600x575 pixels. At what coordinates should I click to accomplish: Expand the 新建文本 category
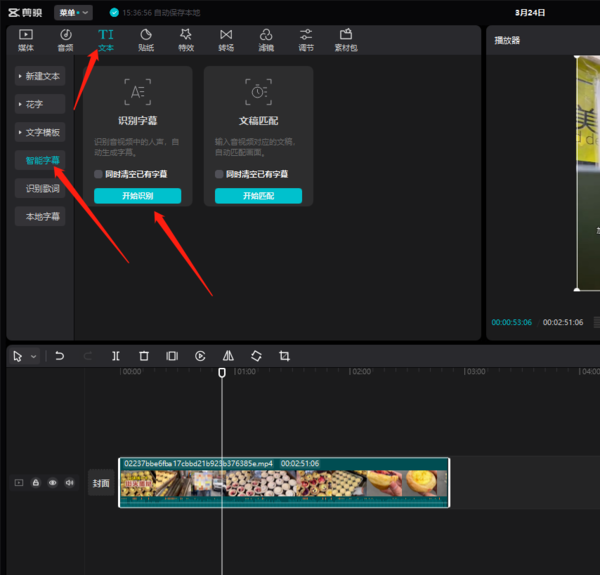click(x=40, y=76)
